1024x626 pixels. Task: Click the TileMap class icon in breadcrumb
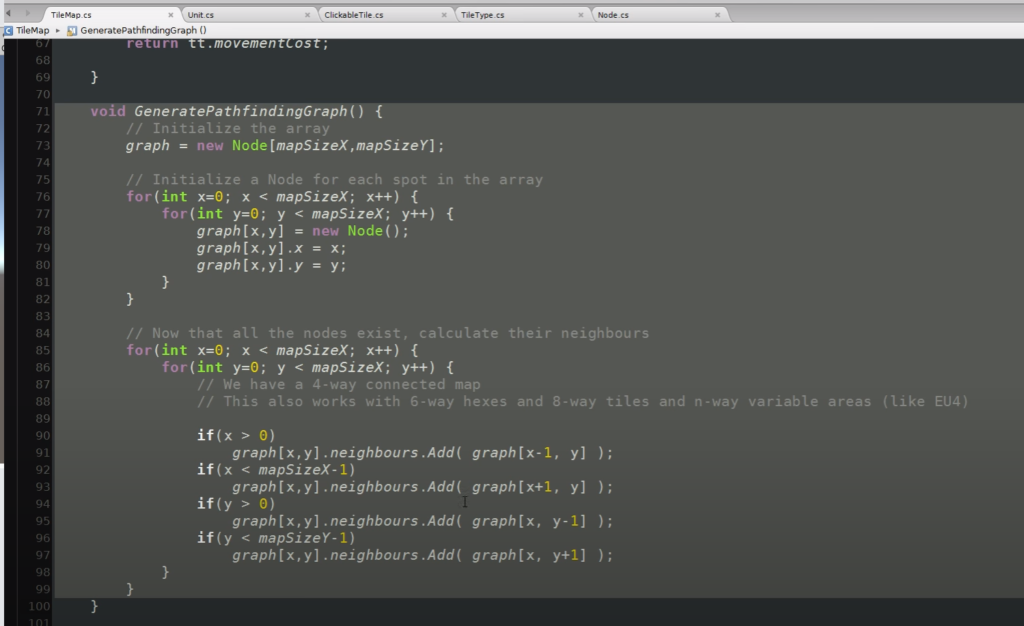coord(8,30)
